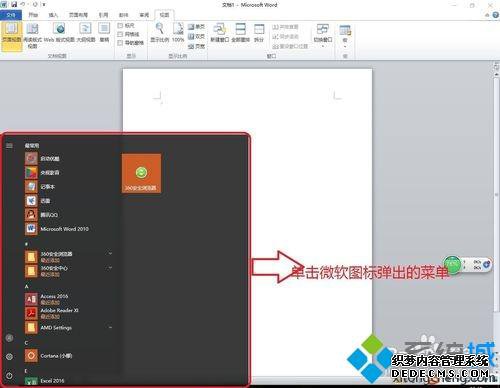Switch to Outline view (大纲视图)

pos(86,33)
